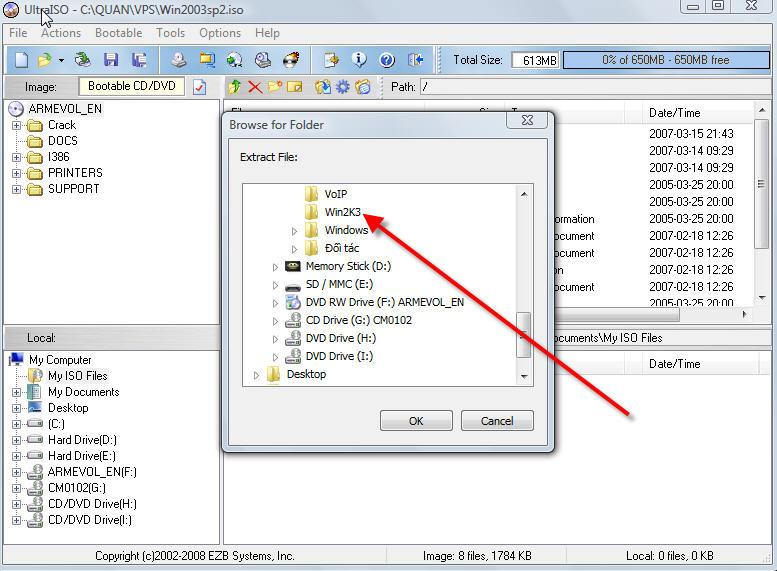Screen dimensions: 777x571
Task: Click the image properties checkmark icon
Action: pyautogui.click(x=200, y=87)
